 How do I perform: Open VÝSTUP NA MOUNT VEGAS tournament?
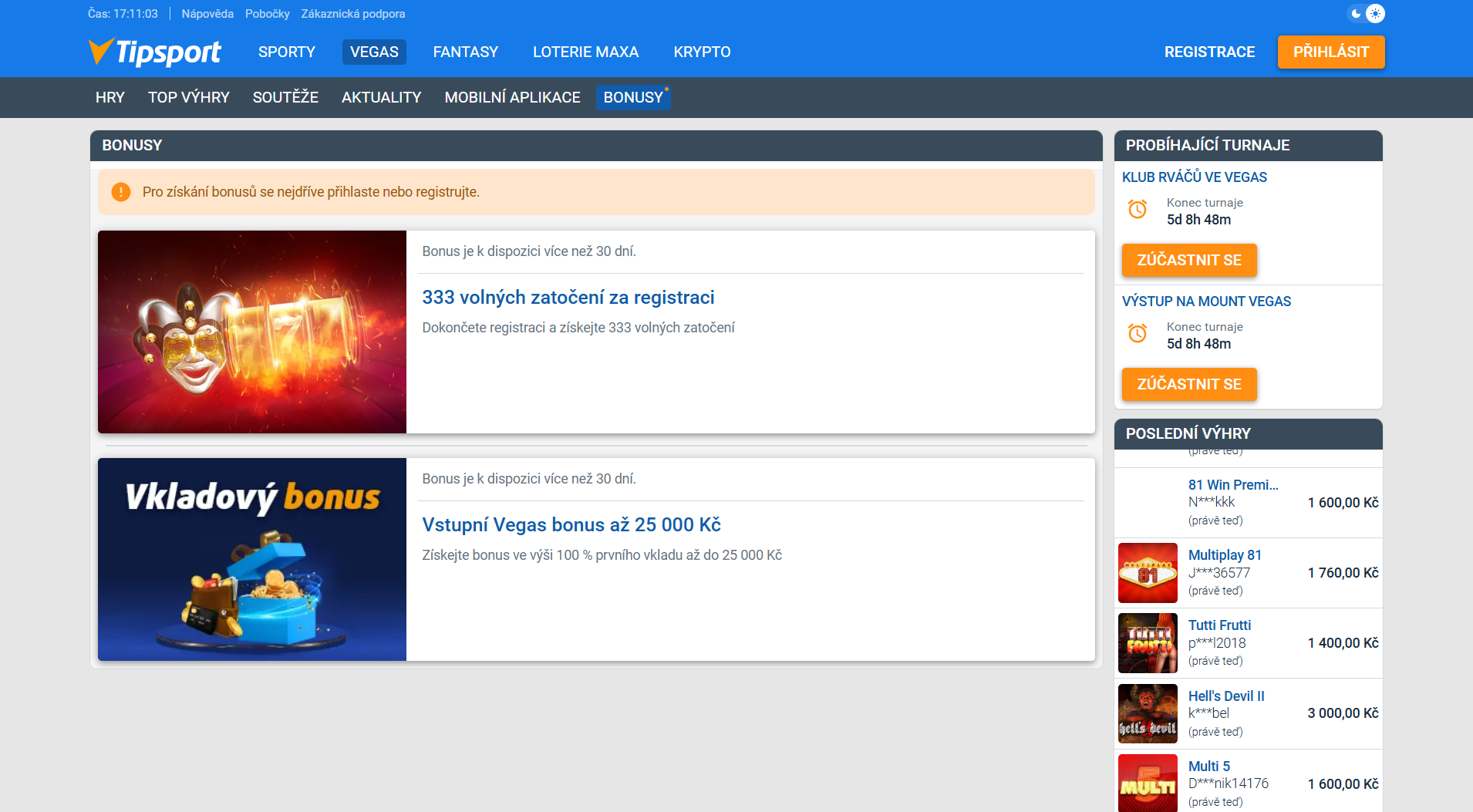1206,301
